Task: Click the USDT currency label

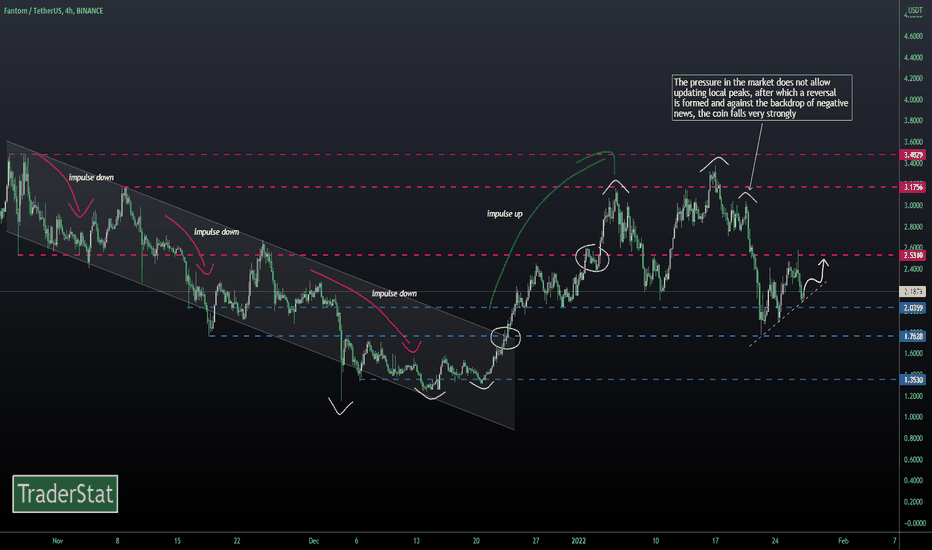Action: coord(915,11)
